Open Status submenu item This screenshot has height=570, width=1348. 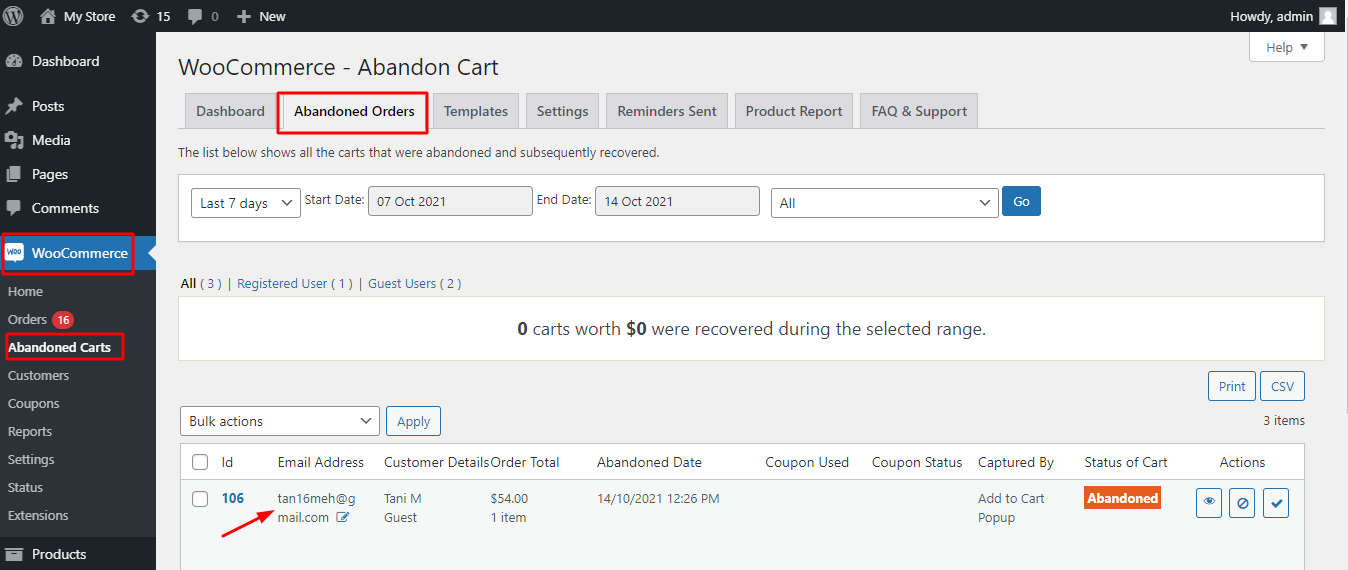pyautogui.click(x=26, y=487)
